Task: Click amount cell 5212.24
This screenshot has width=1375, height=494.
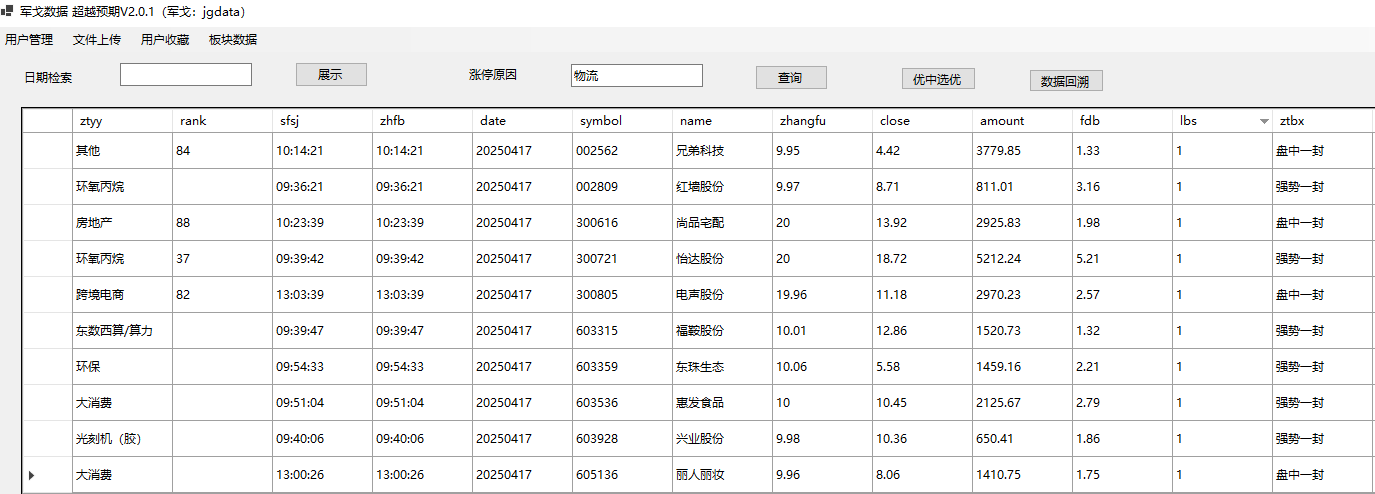Action: 1022,259
